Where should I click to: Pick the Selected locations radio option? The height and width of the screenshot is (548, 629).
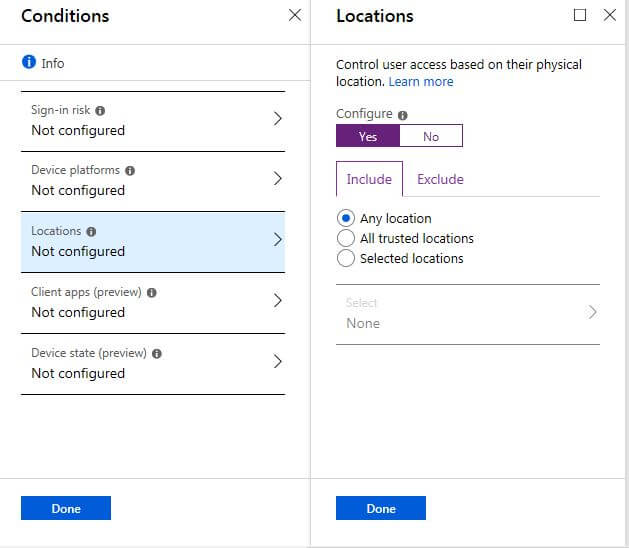(346, 258)
